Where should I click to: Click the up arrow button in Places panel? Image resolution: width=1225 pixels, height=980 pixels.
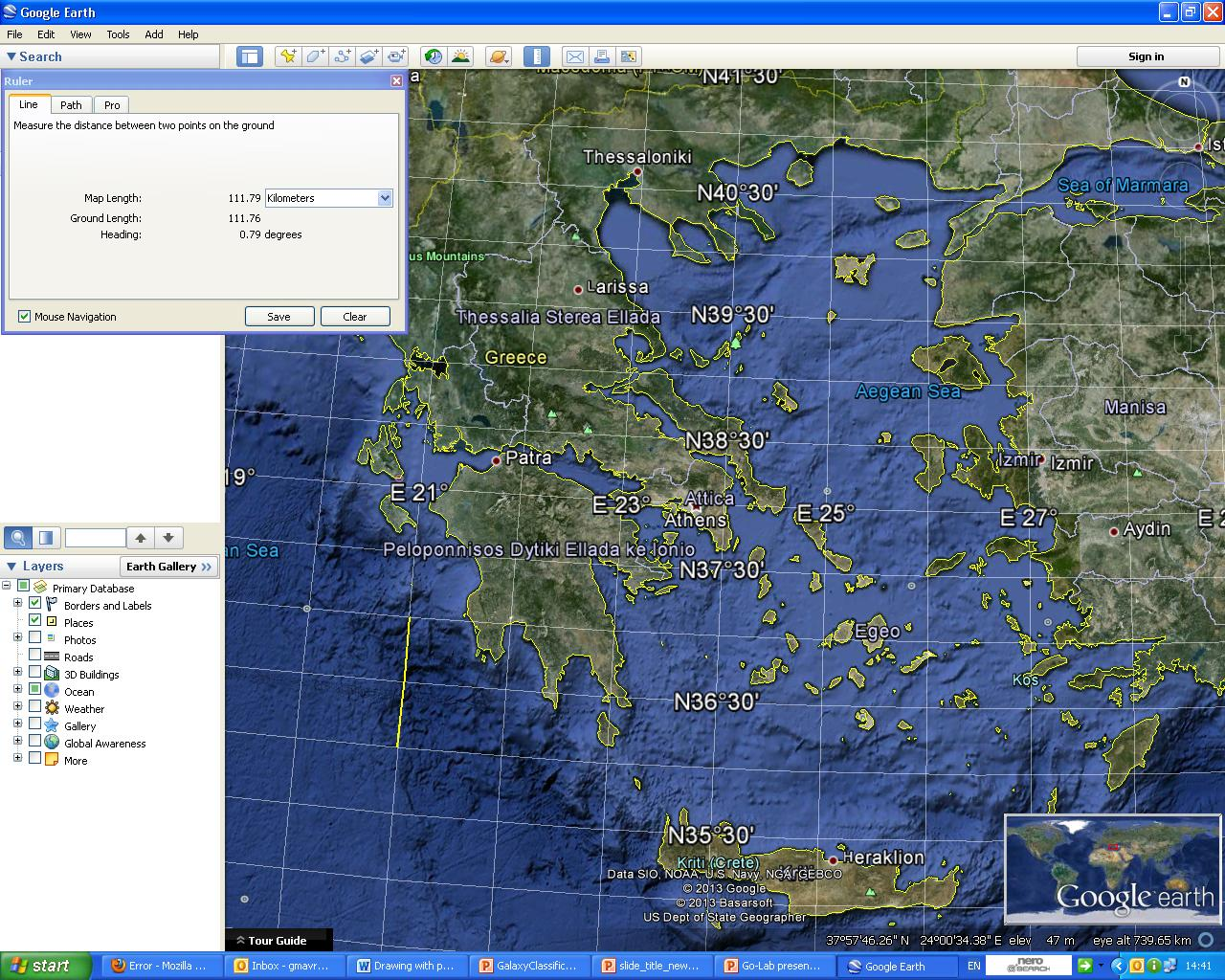[141, 538]
